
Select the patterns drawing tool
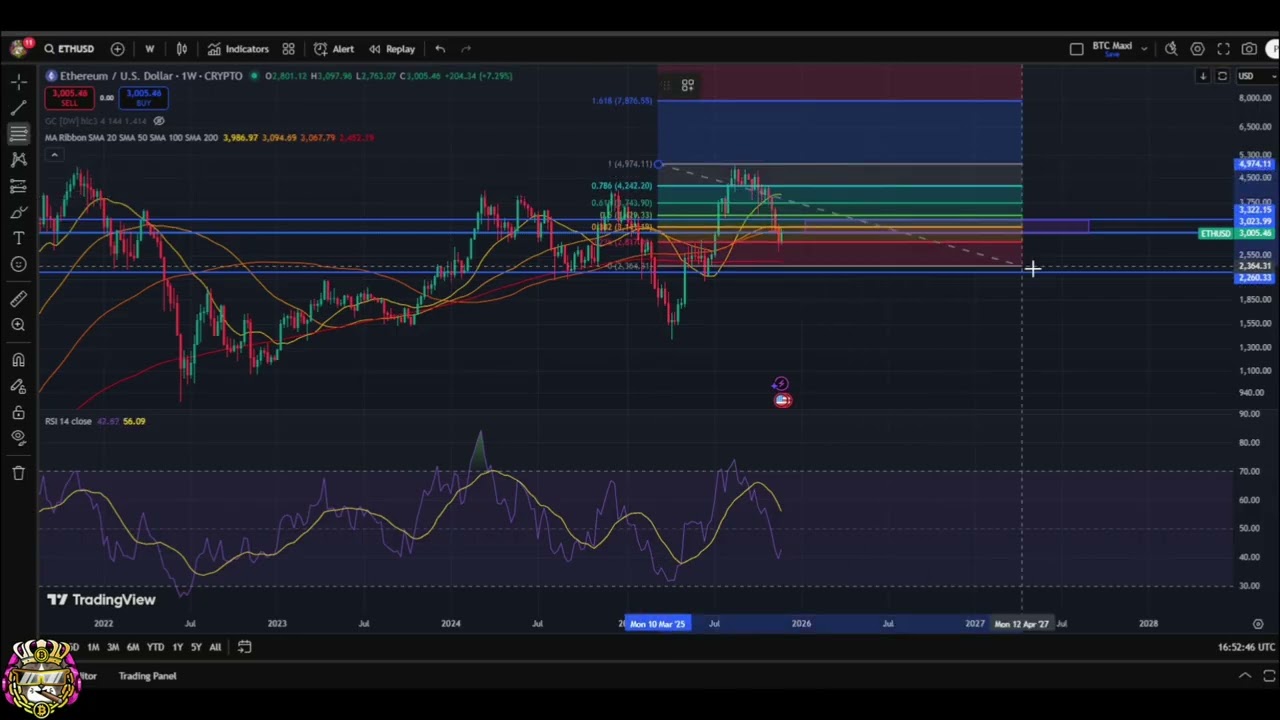18,160
